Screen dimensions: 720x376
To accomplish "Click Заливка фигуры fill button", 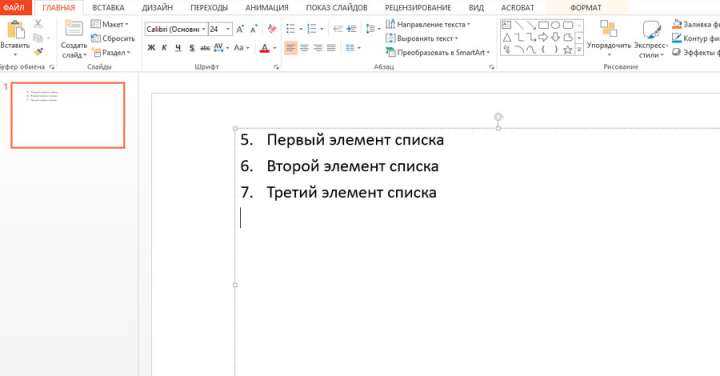I will click(696, 24).
